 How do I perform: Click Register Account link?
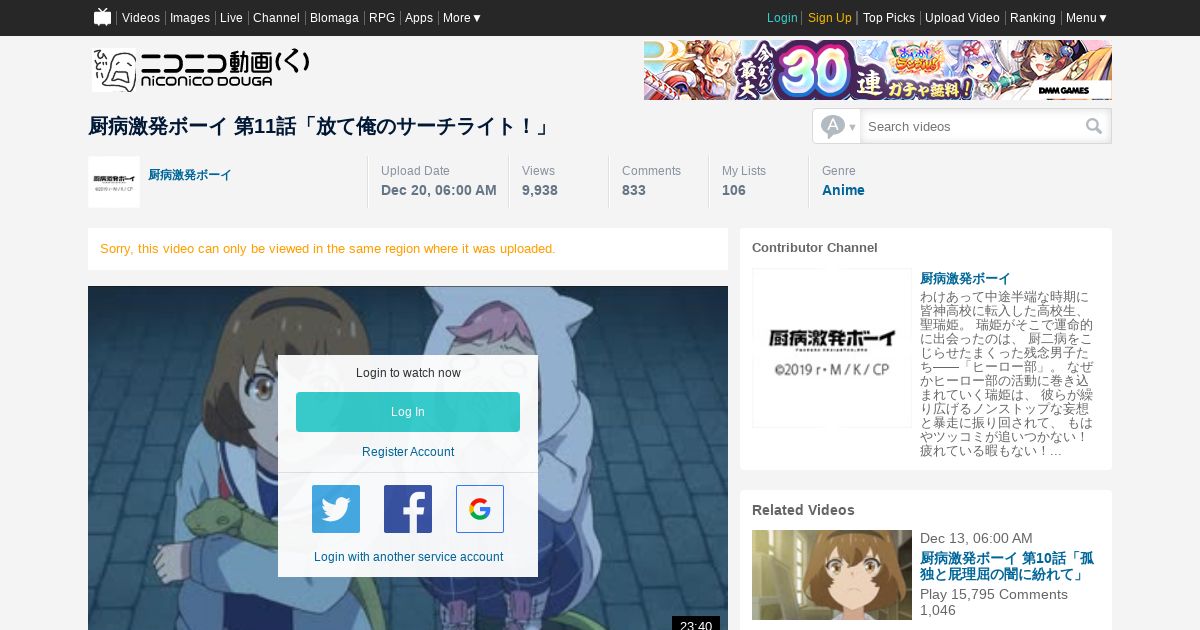tap(408, 452)
